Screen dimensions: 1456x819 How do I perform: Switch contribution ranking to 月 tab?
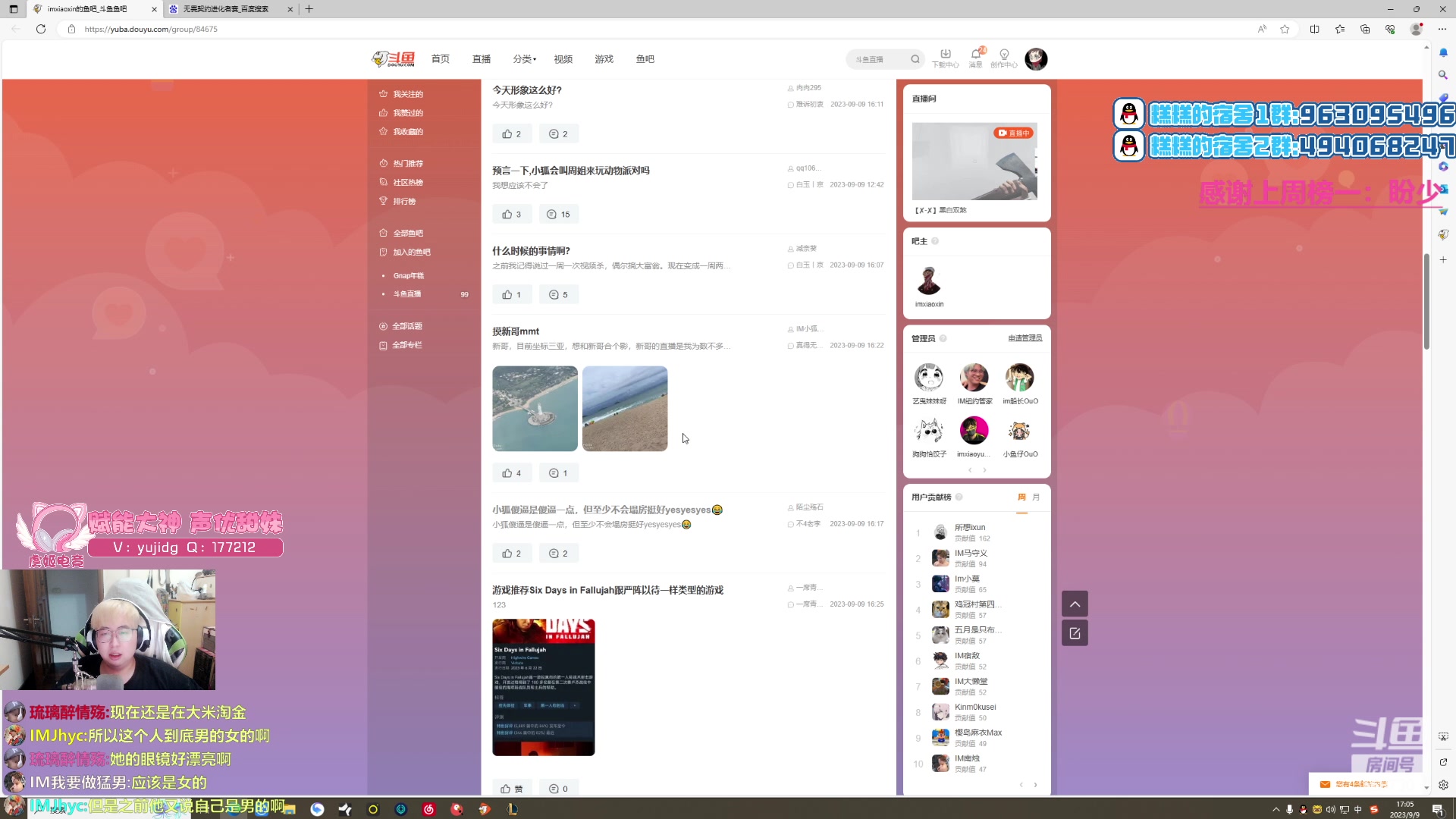[1036, 497]
